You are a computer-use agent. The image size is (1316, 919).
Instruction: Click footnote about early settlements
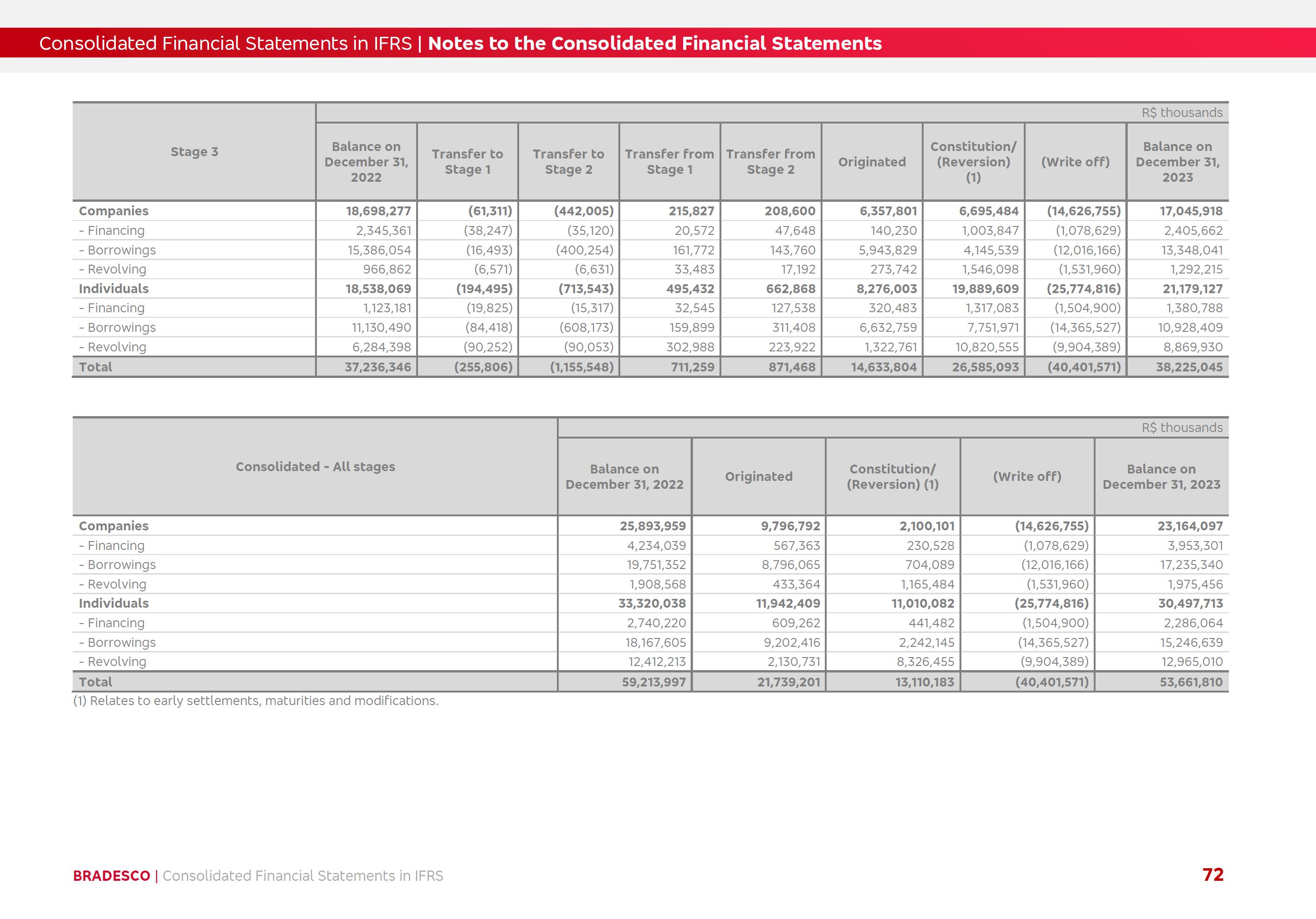[x=256, y=700]
